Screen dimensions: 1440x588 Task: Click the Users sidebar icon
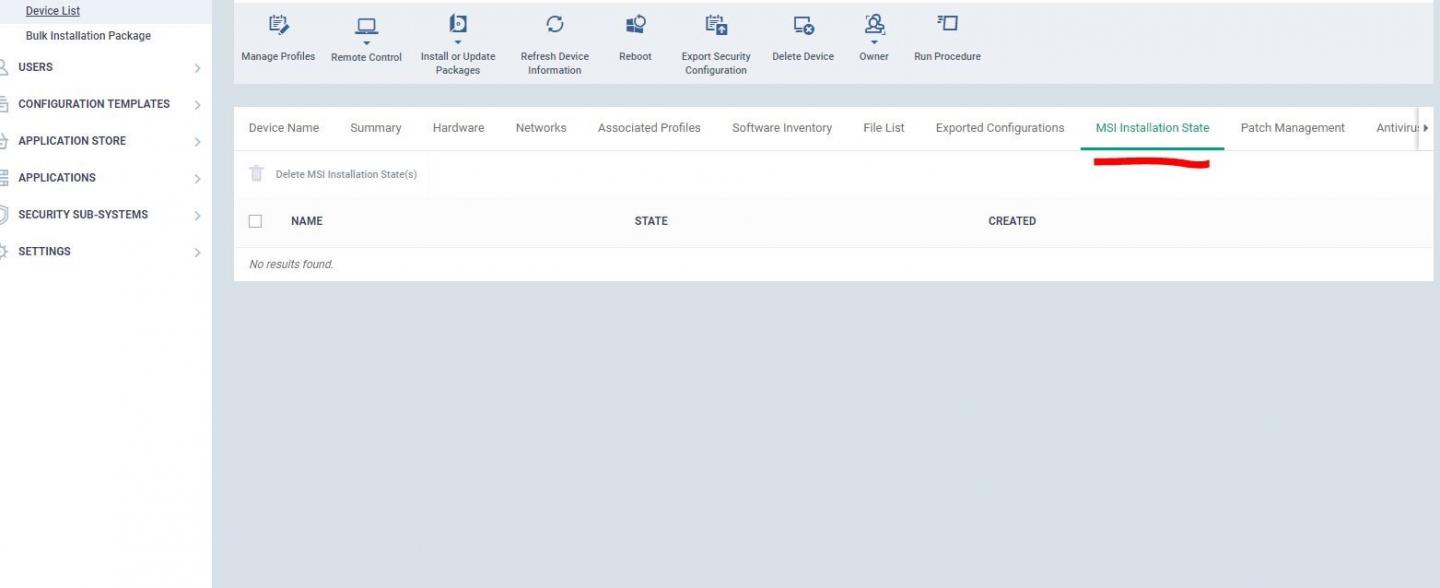[x=3, y=67]
